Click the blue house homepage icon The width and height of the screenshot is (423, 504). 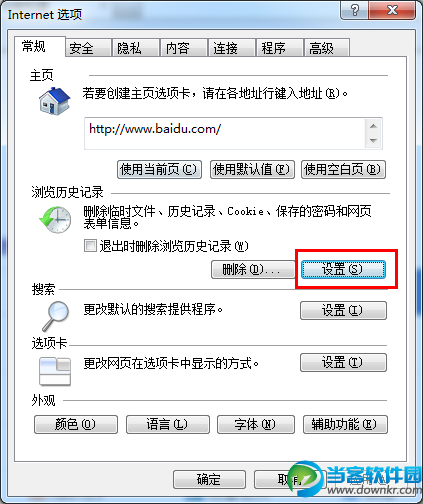pos(55,101)
